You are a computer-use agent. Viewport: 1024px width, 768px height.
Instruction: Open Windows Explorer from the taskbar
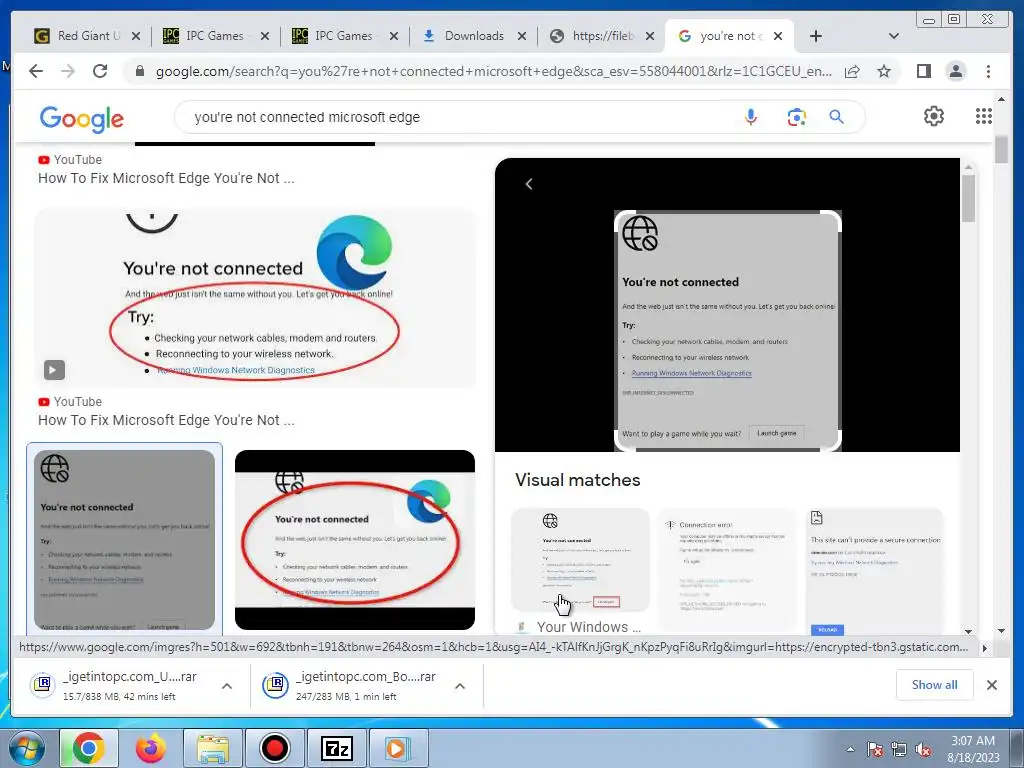213,748
